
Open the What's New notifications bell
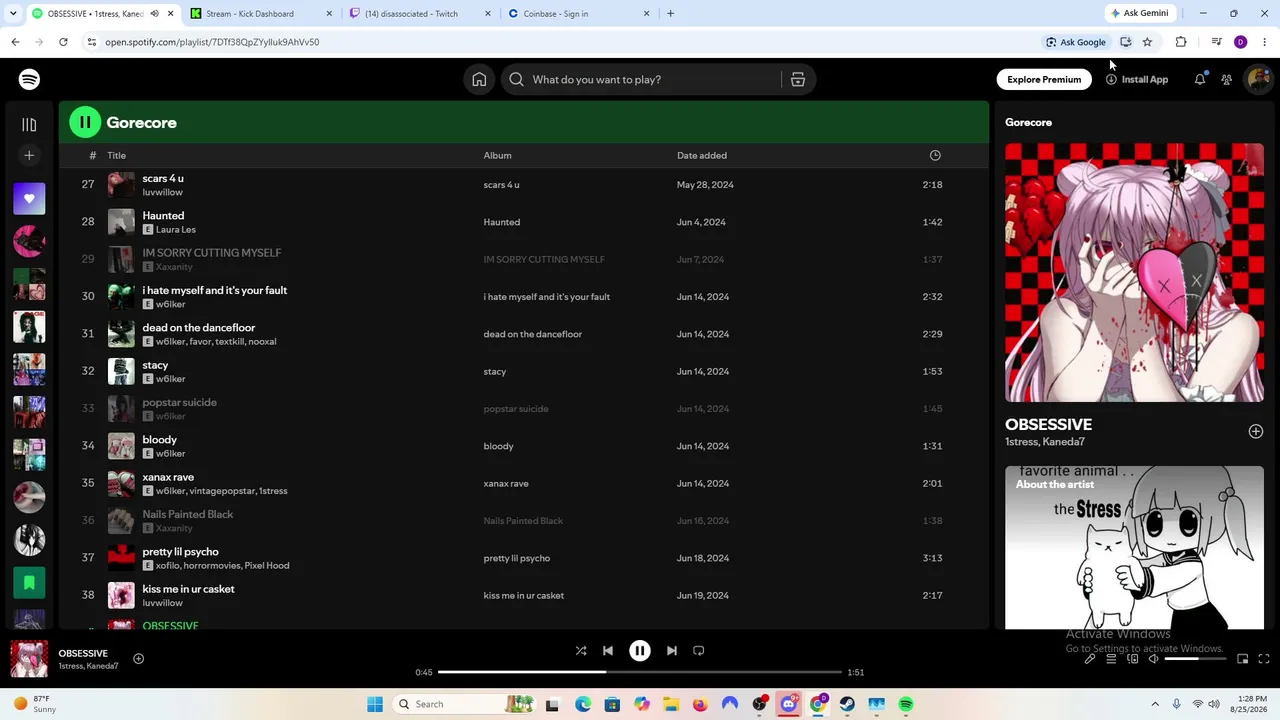(x=1200, y=79)
